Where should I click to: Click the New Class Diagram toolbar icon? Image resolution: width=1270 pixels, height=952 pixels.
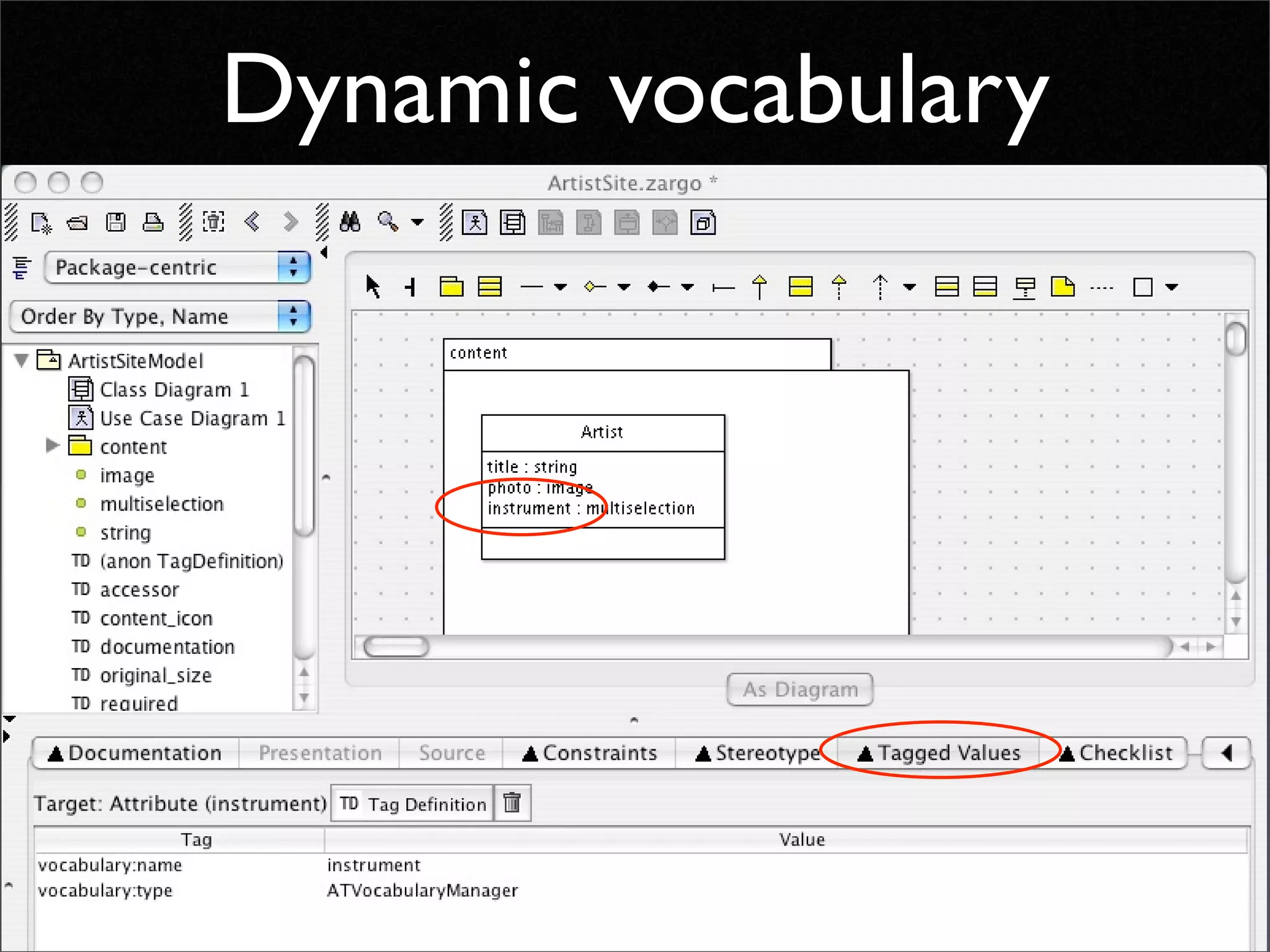pos(513,223)
